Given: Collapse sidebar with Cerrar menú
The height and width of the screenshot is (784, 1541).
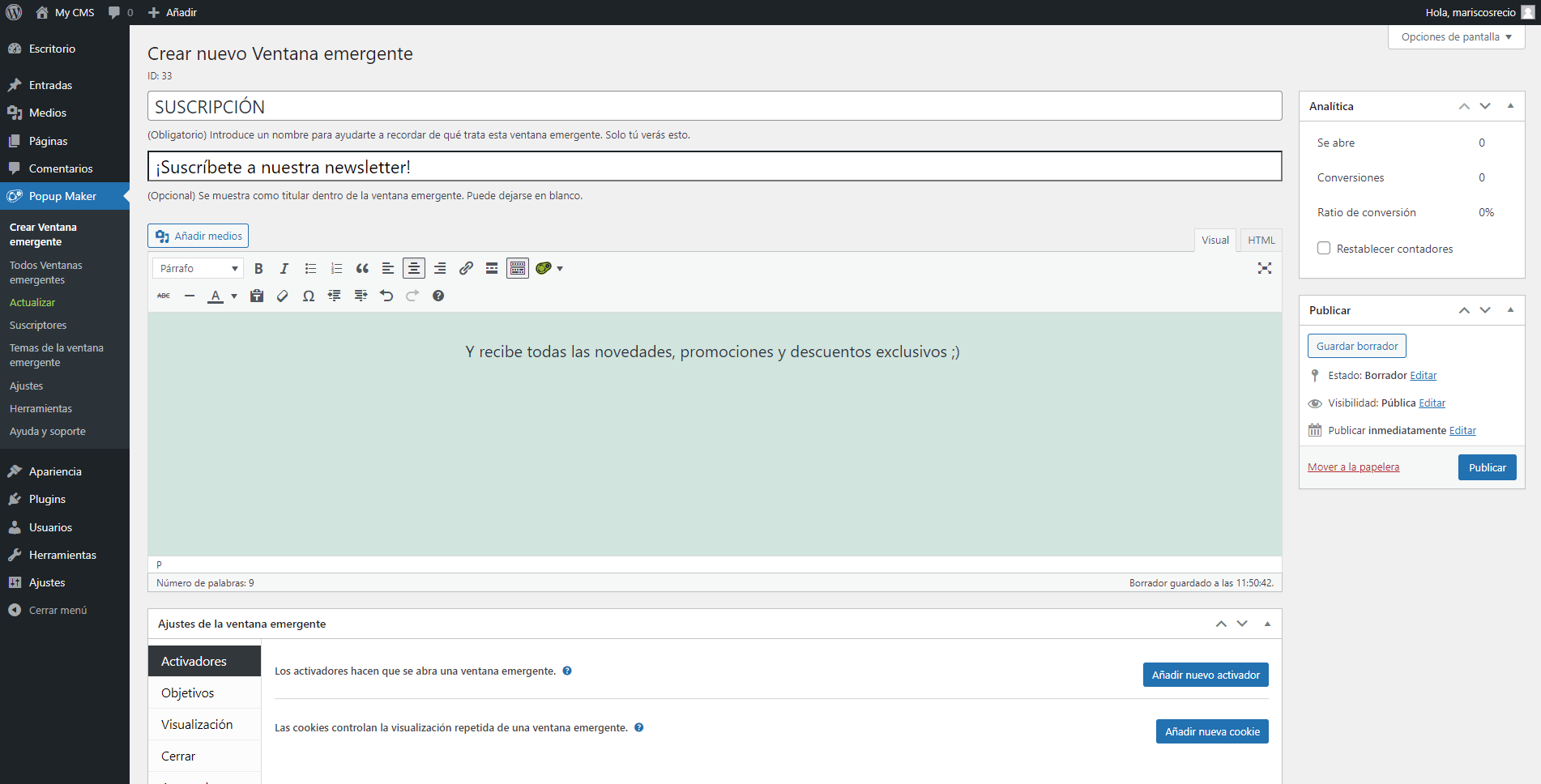Looking at the screenshot, I should click(65, 610).
